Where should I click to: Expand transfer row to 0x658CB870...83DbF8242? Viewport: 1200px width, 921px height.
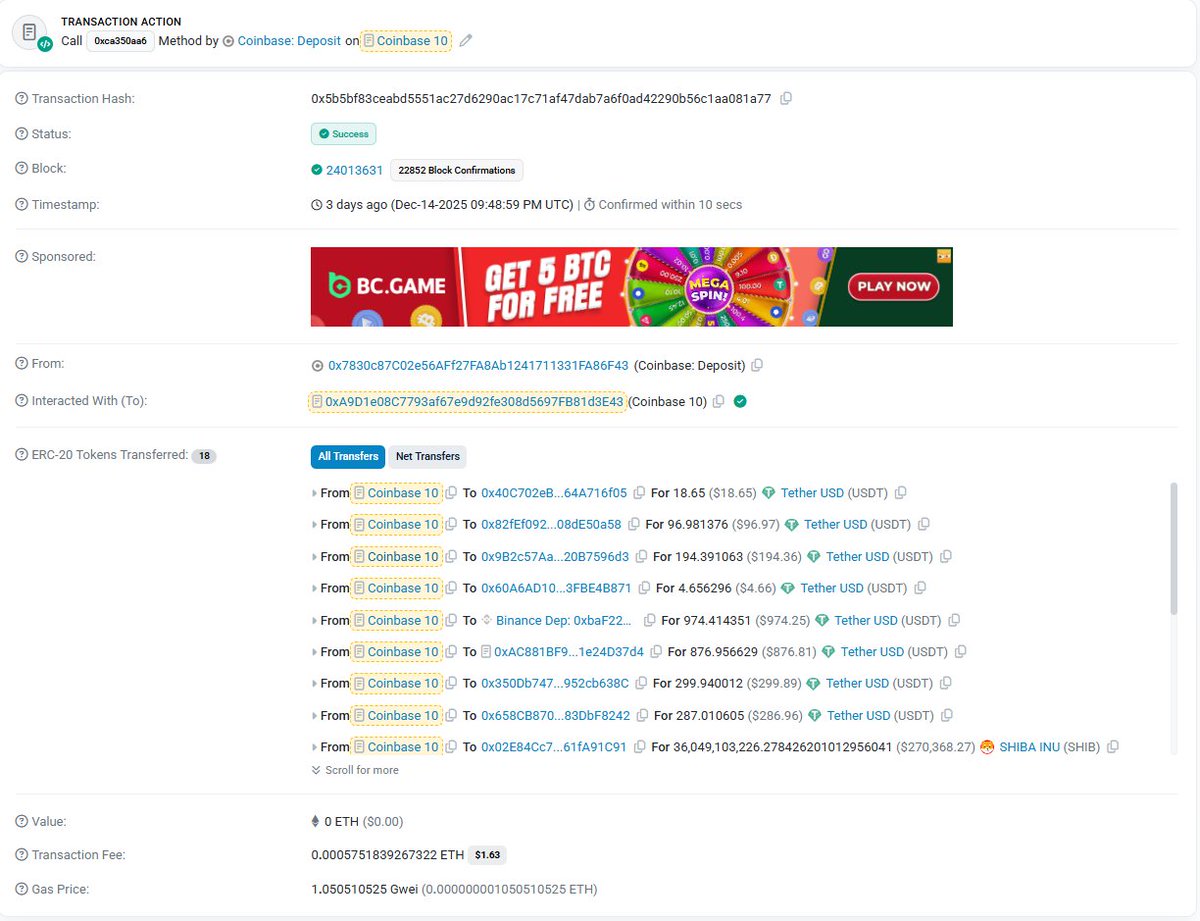[315, 716]
